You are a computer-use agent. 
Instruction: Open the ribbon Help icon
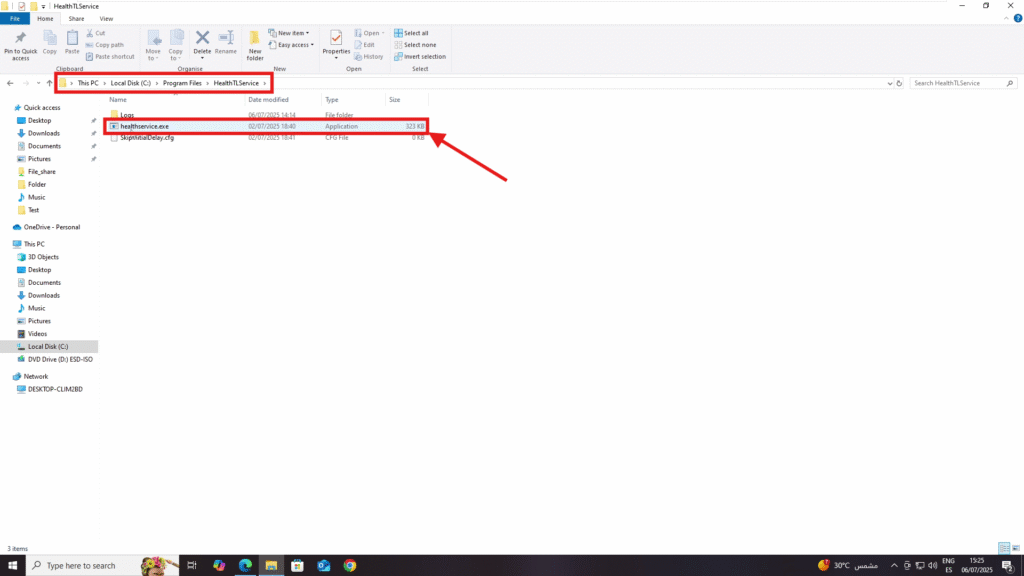click(1017, 19)
